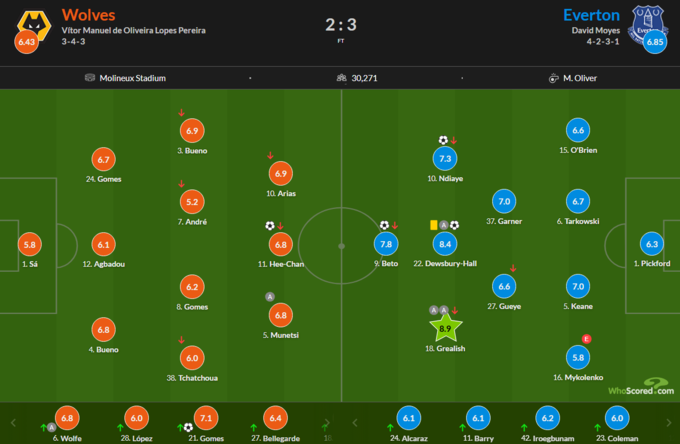Click the referee whistle icon by M. Oliver
Screen dimensions: 680x444
(x=553, y=78)
